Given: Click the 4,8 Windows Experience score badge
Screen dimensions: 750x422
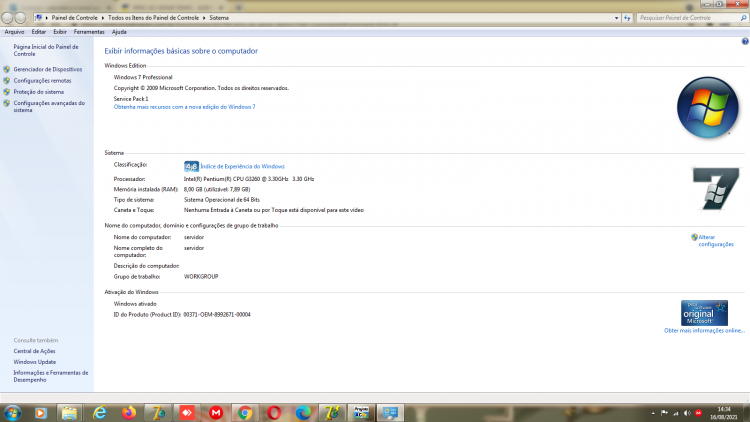Looking at the screenshot, I should tap(191, 167).
